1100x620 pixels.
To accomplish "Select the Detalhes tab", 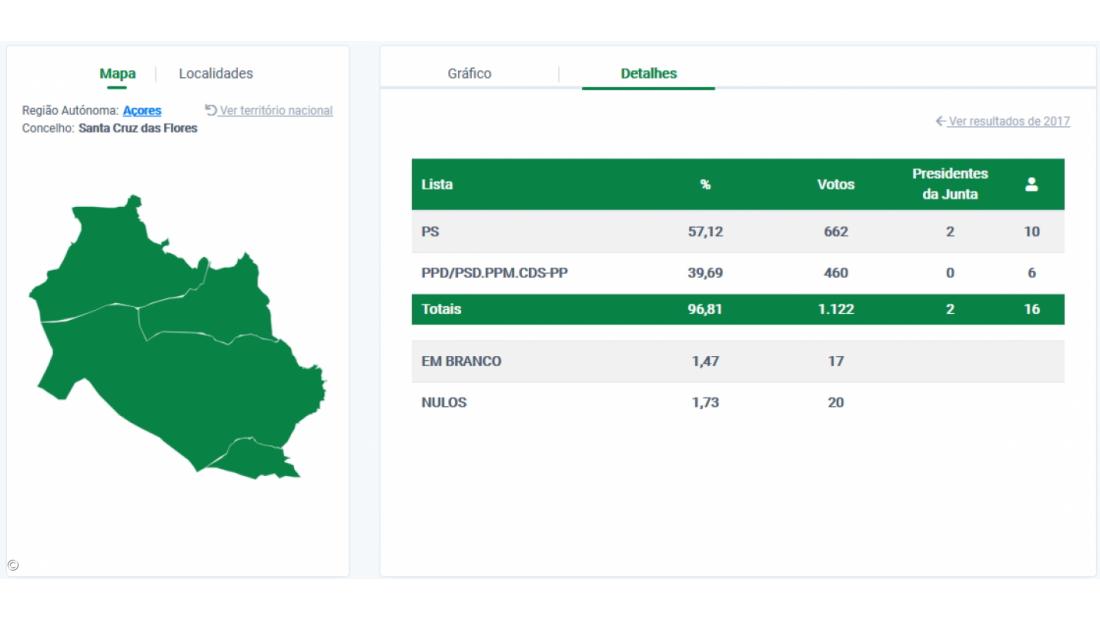I will pyautogui.click(x=648, y=73).
